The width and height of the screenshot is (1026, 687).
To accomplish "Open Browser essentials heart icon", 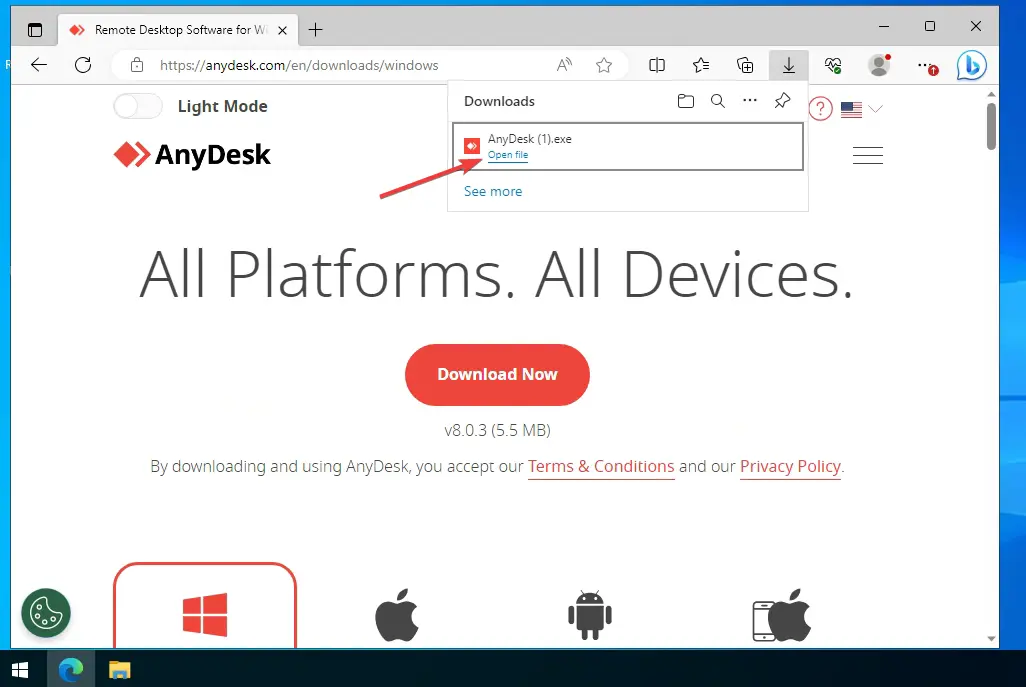I will pos(832,65).
